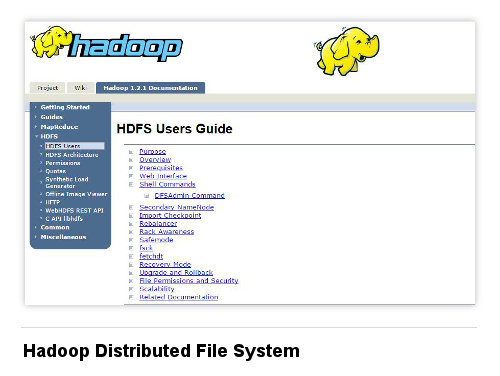
Task: Click the bullet icon beside Rebalancer
Action: [x=131, y=224]
